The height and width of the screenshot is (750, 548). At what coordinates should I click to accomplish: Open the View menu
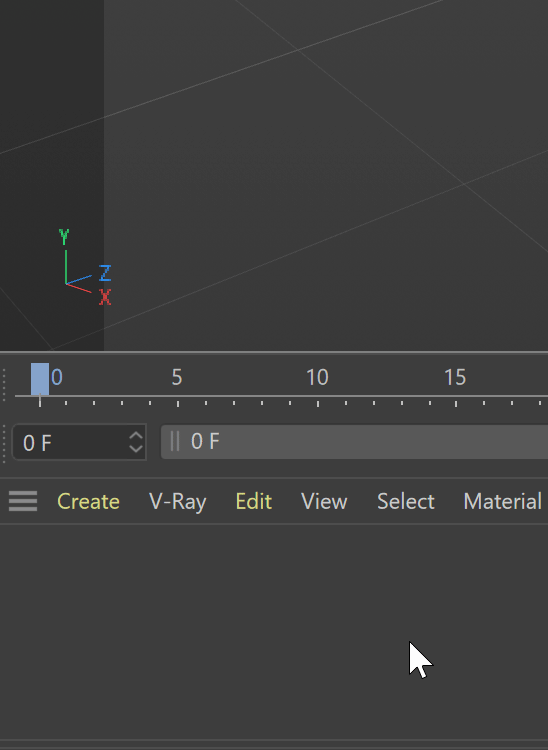coord(324,501)
